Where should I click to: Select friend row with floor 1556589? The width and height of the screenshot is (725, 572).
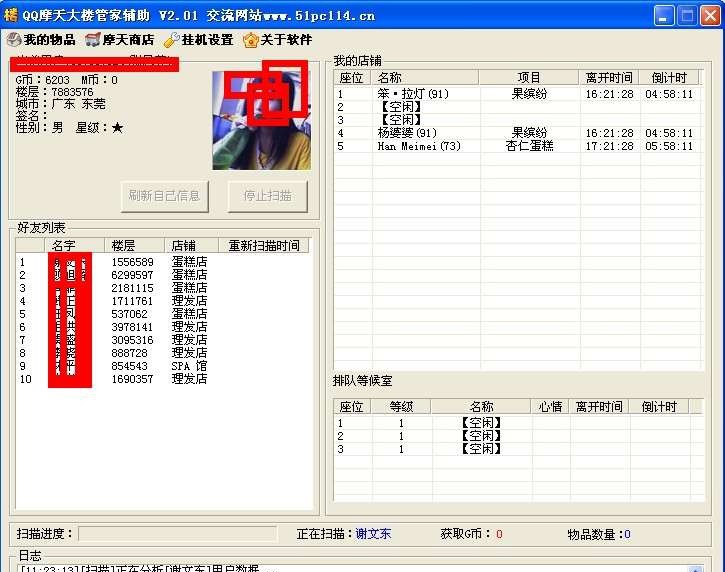163,262
